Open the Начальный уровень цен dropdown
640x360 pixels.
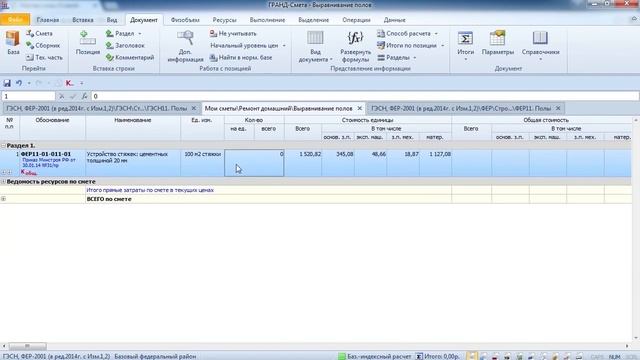point(284,46)
